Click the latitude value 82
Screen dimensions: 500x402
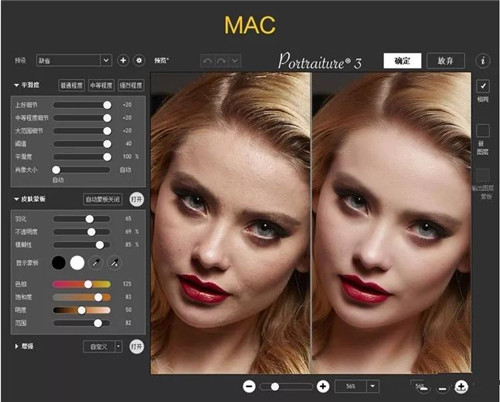pos(128,323)
